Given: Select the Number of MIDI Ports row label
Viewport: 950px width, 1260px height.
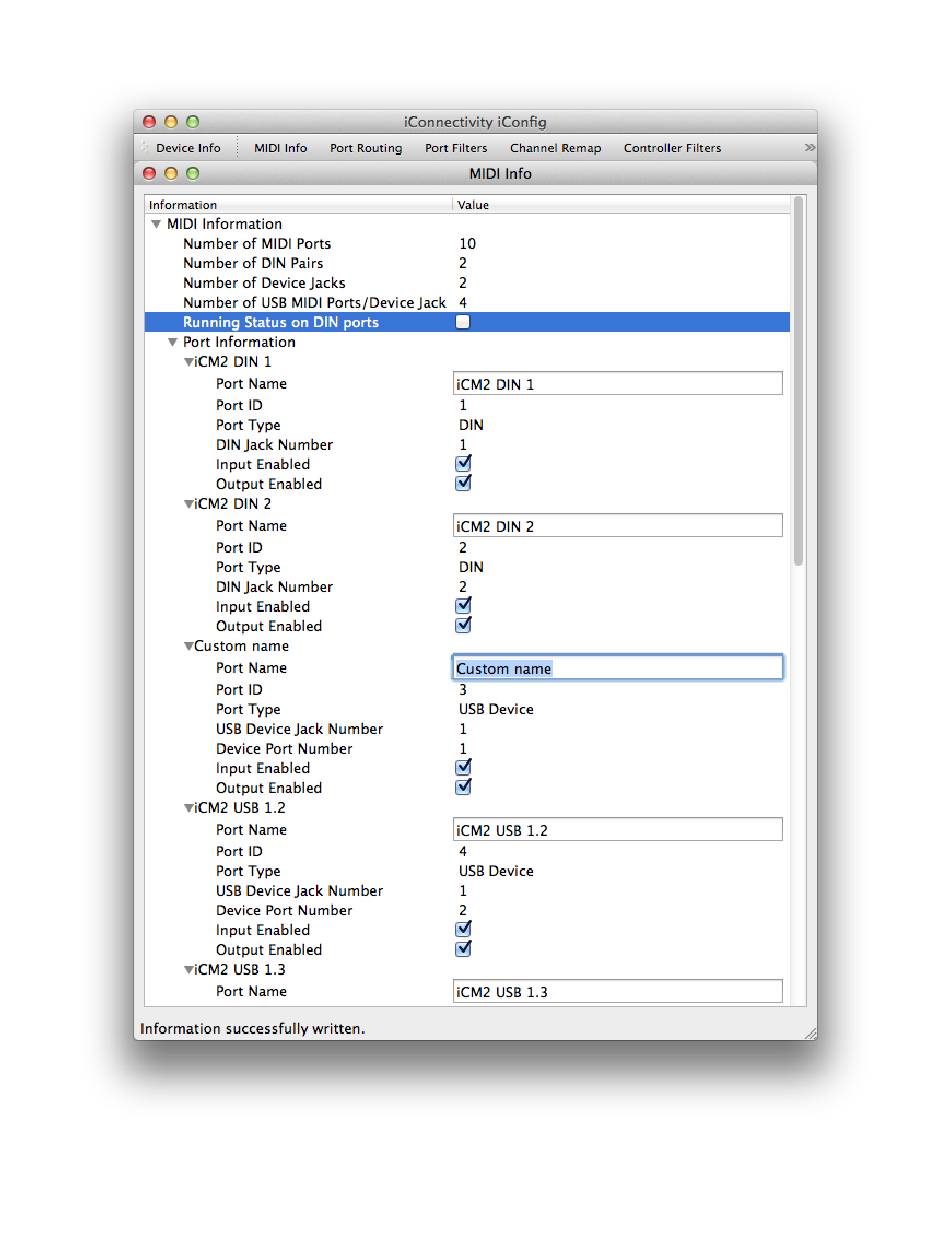Looking at the screenshot, I should coord(257,244).
